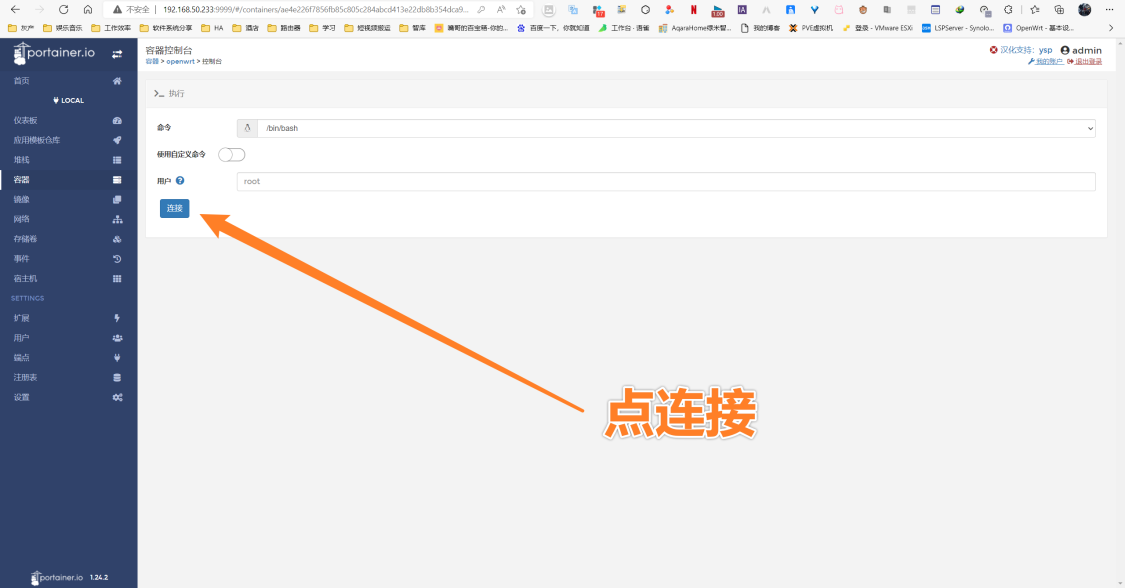Click the 设置 gears icon

click(117, 397)
